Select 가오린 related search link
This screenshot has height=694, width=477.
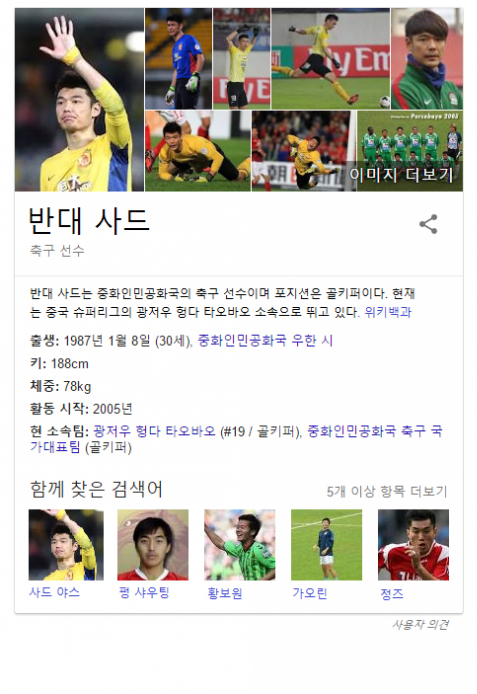[309, 593]
